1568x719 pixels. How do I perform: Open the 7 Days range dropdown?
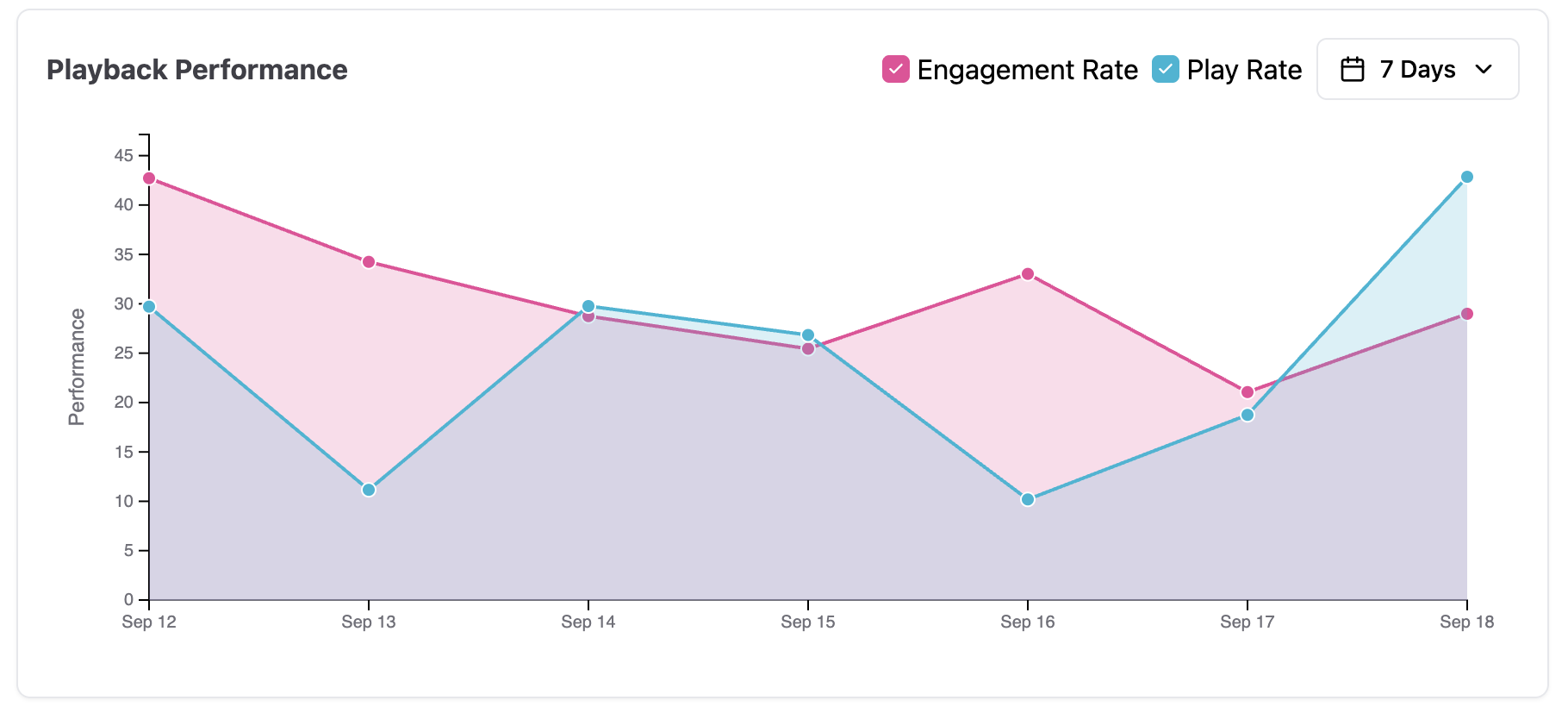click(1417, 69)
